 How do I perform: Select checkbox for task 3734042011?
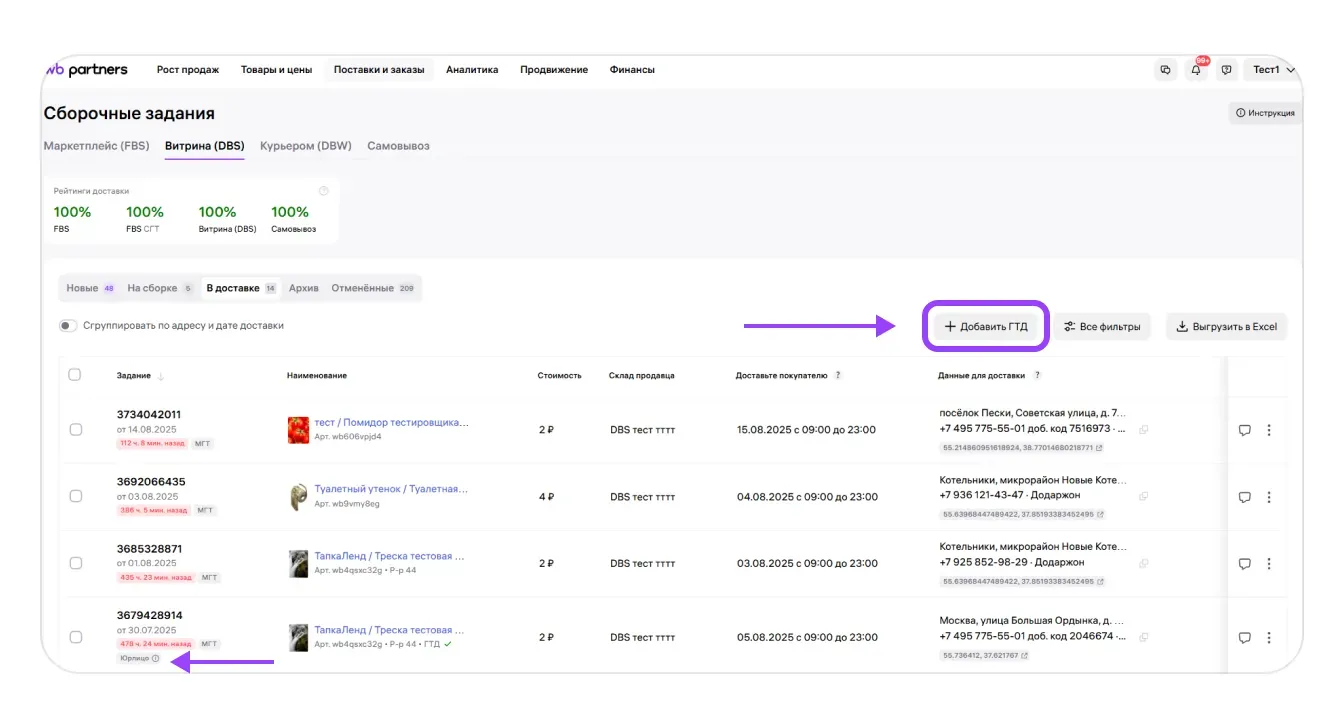click(76, 429)
